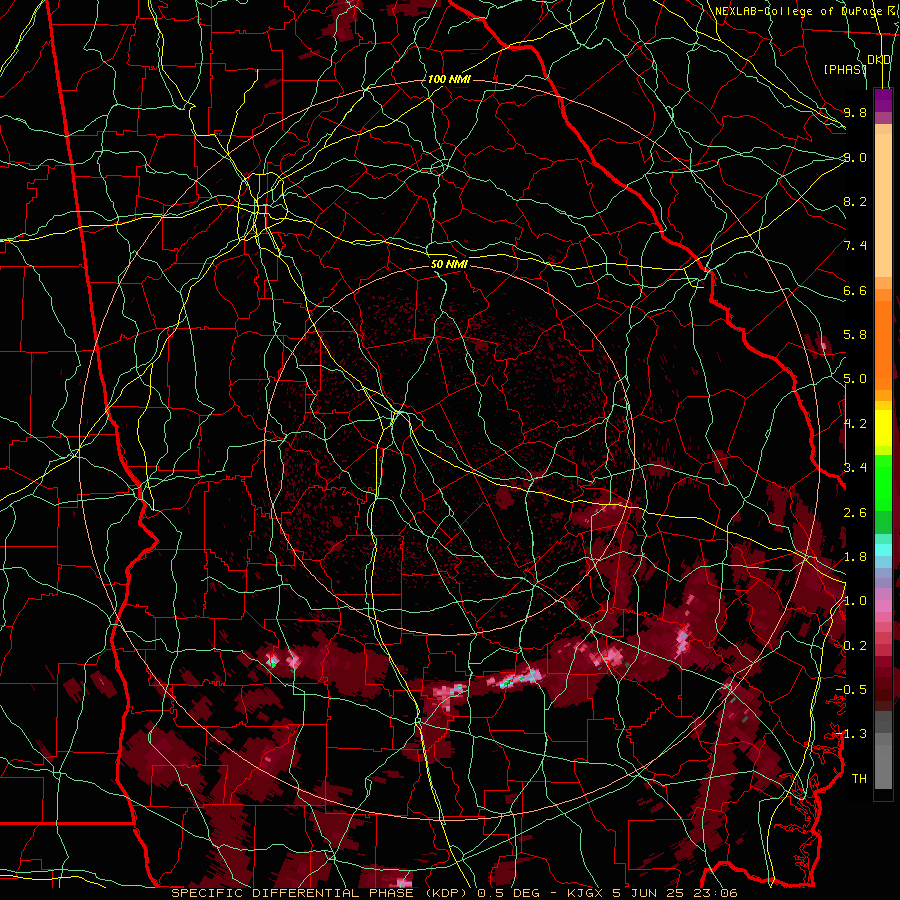Click the 4.2 value on the color scale
The width and height of the screenshot is (900, 900).
[855, 424]
